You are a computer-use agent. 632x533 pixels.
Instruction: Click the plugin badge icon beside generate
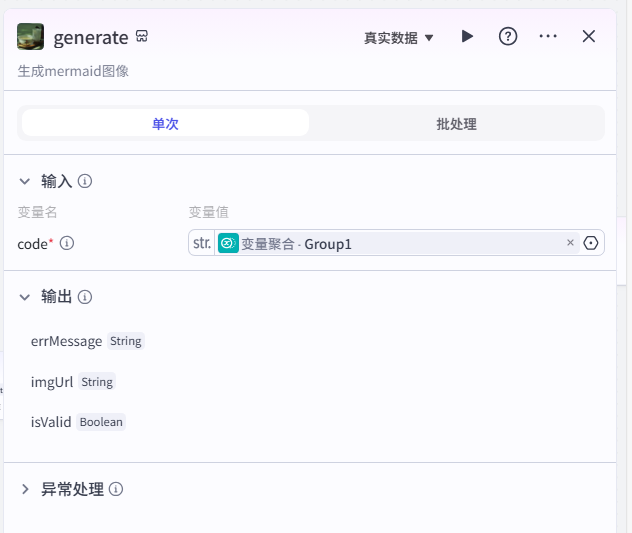(142, 36)
